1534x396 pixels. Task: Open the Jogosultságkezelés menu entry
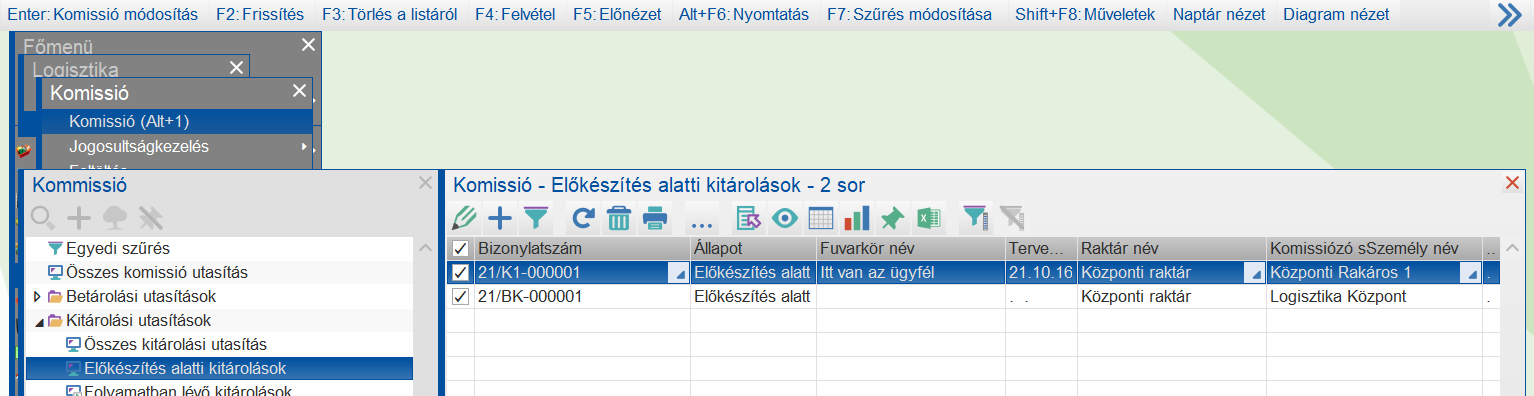[x=178, y=146]
